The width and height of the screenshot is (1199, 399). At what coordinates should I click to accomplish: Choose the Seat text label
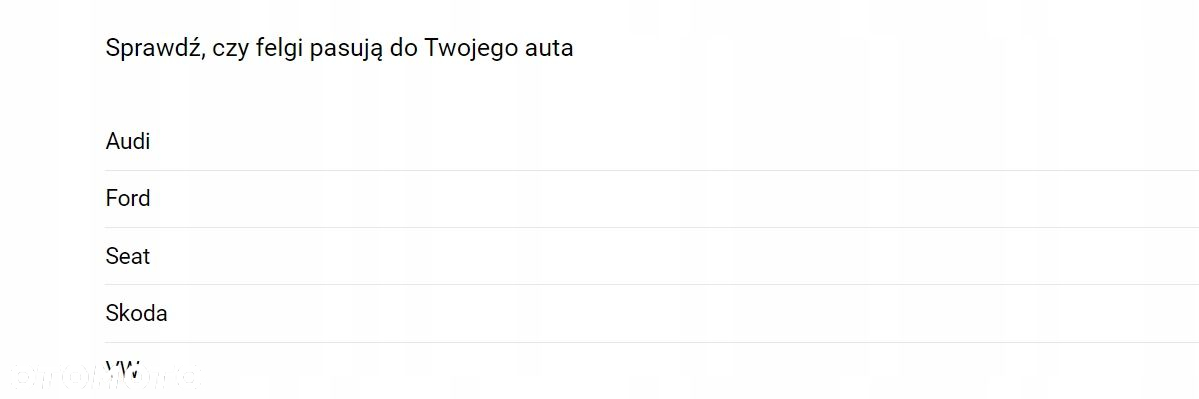click(128, 256)
